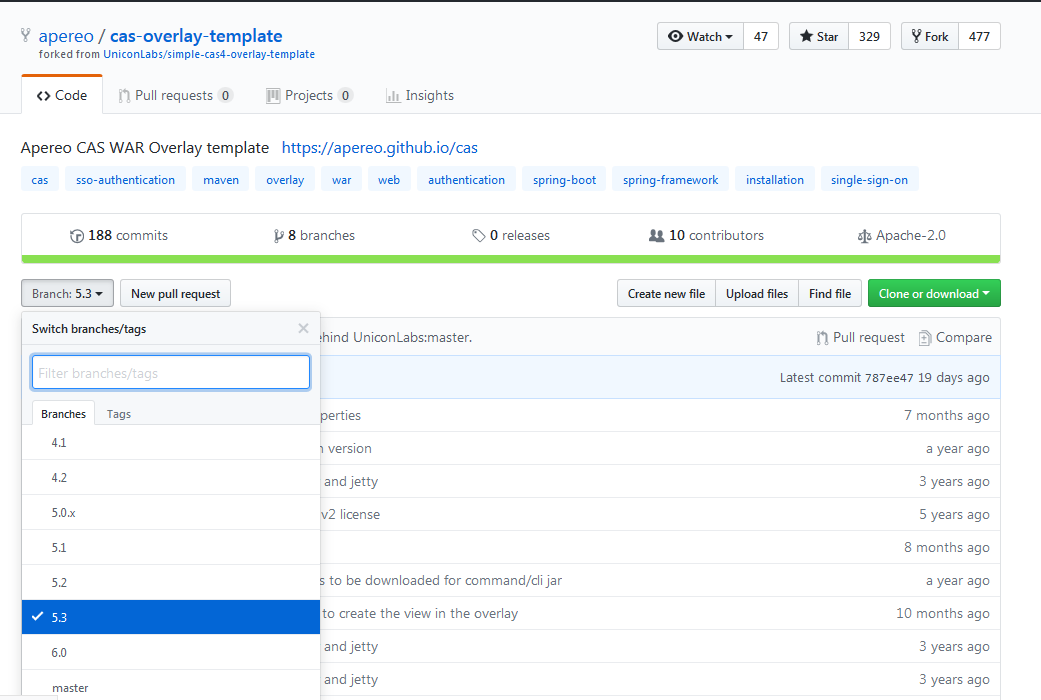Click the spring-boot topic tag
Image resolution: width=1041 pixels, height=700 pixels.
[564, 179]
